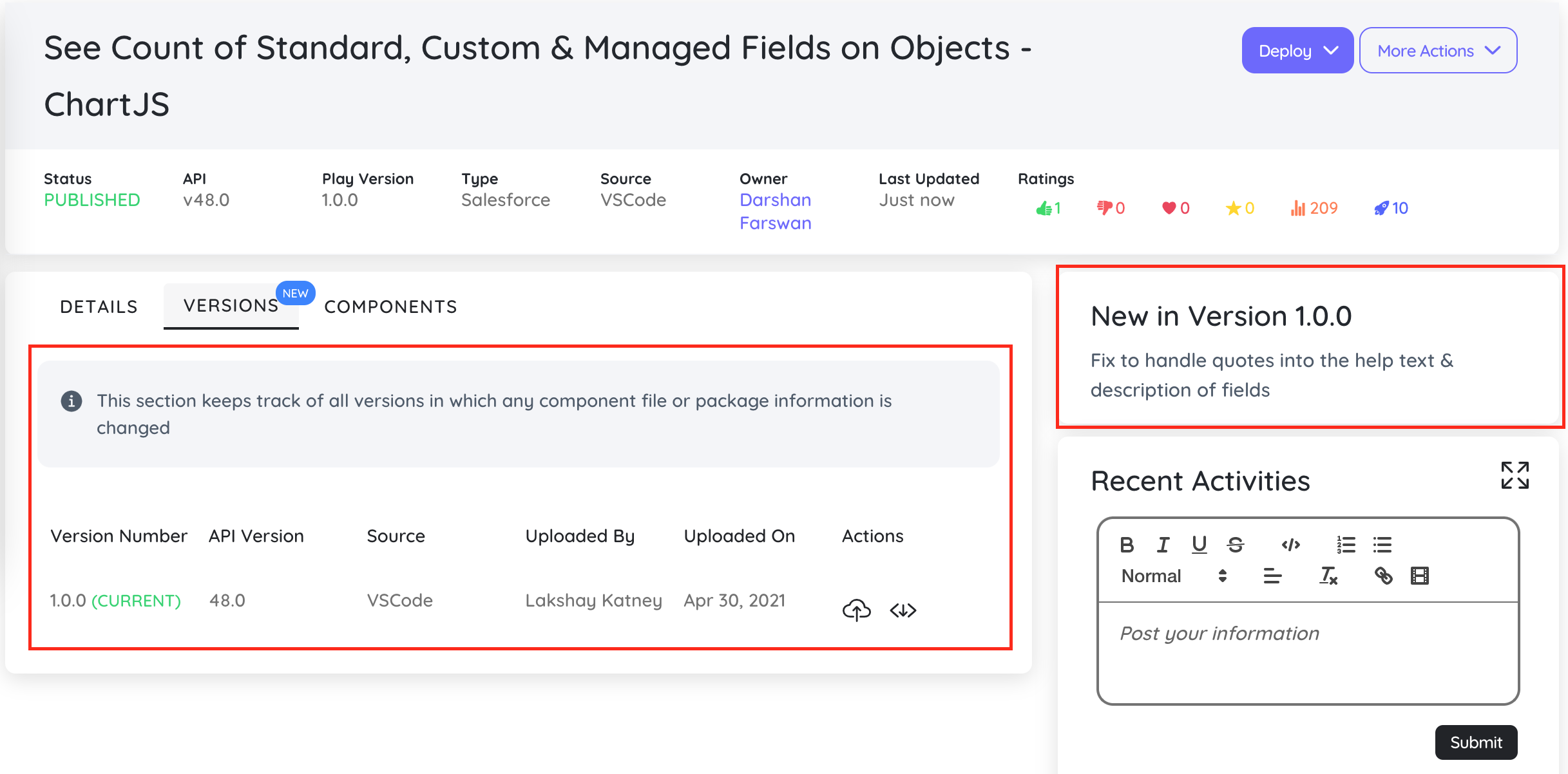Click the cloud upload deploy icon for version 1.0.0
The image size is (1568, 774).
856,610
